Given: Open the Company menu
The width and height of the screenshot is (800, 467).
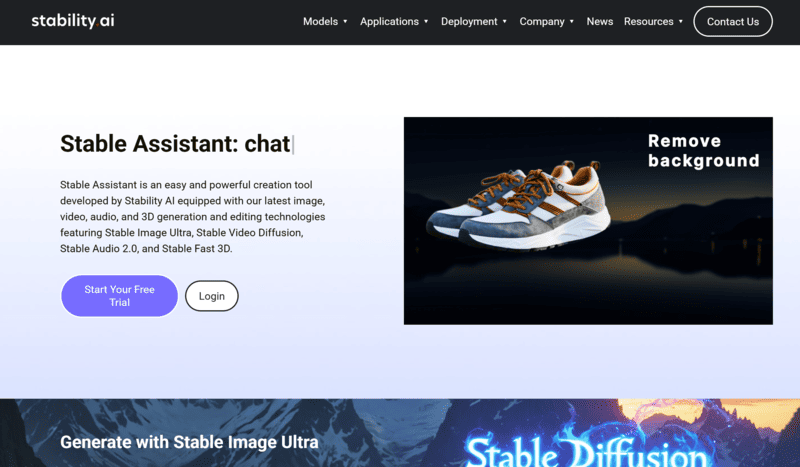Looking at the screenshot, I should [x=542, y=21].
